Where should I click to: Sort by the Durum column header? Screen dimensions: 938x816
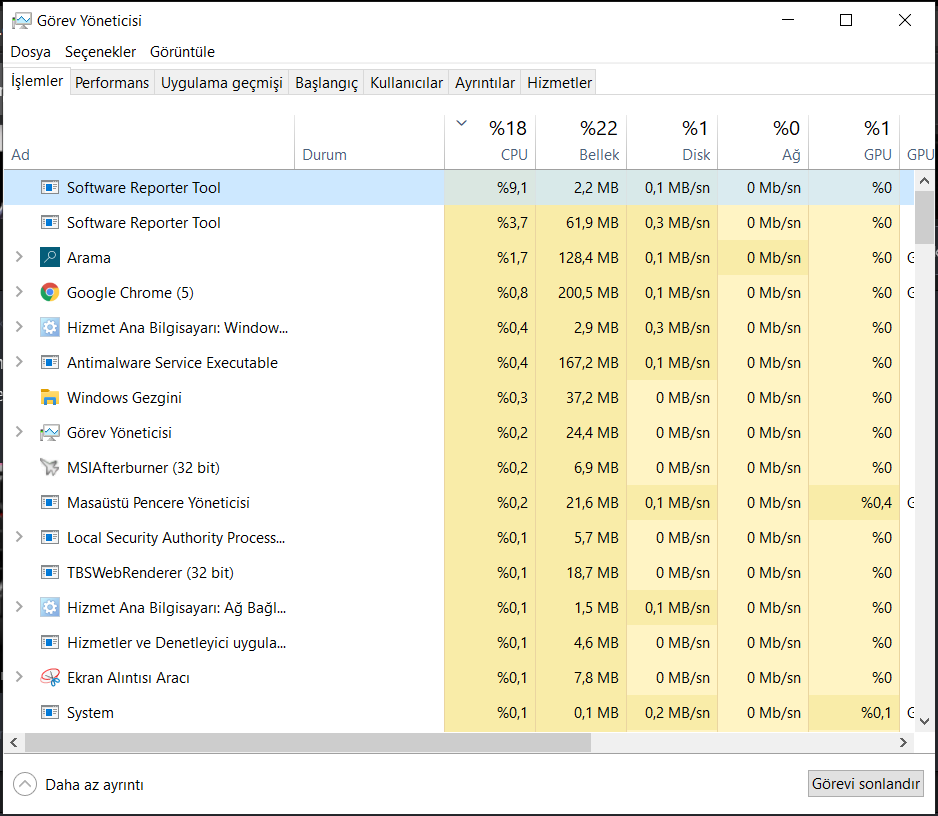pyautogui.click(x=370, y=142)
